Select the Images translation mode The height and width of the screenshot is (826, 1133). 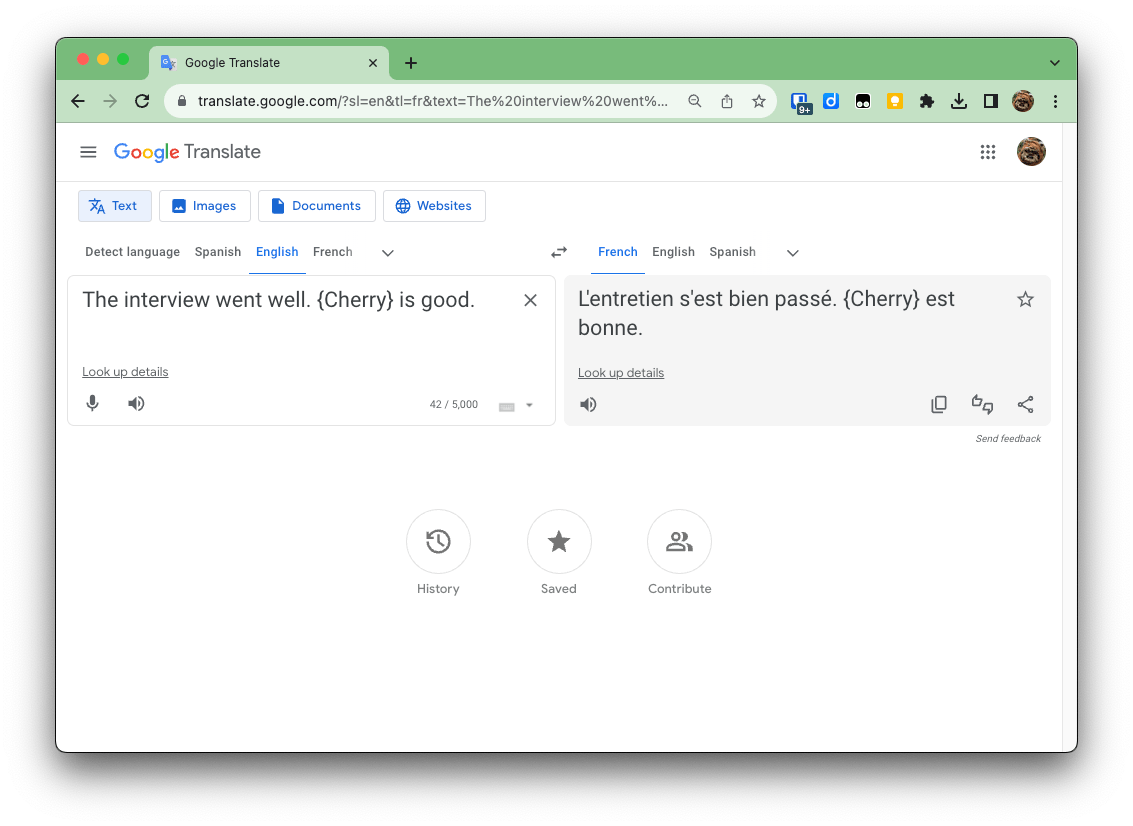(x=204, y=206)
